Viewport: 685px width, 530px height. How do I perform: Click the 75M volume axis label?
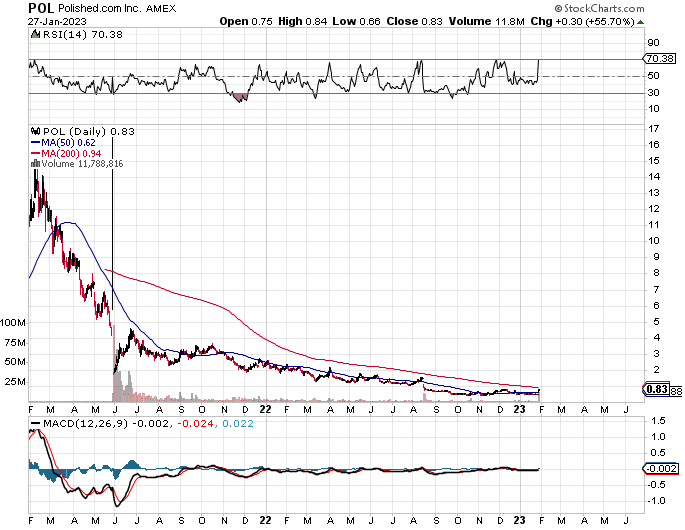tap(15, 343)
